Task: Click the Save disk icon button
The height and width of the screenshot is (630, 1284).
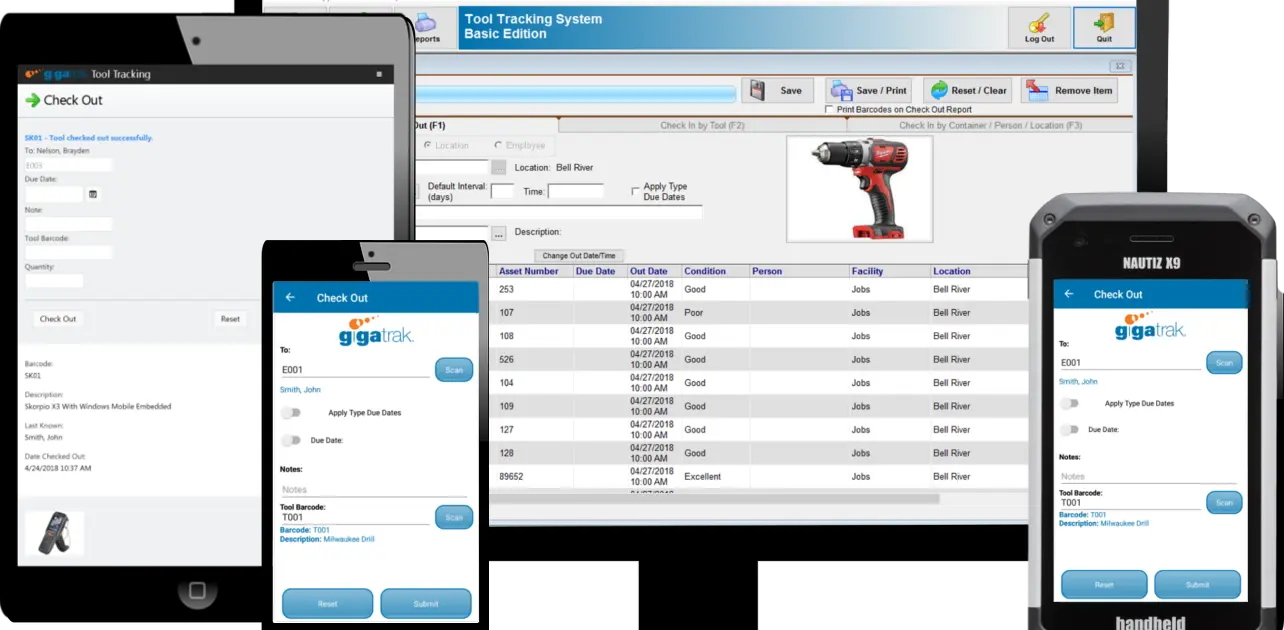Action: [x=777, y=90]
